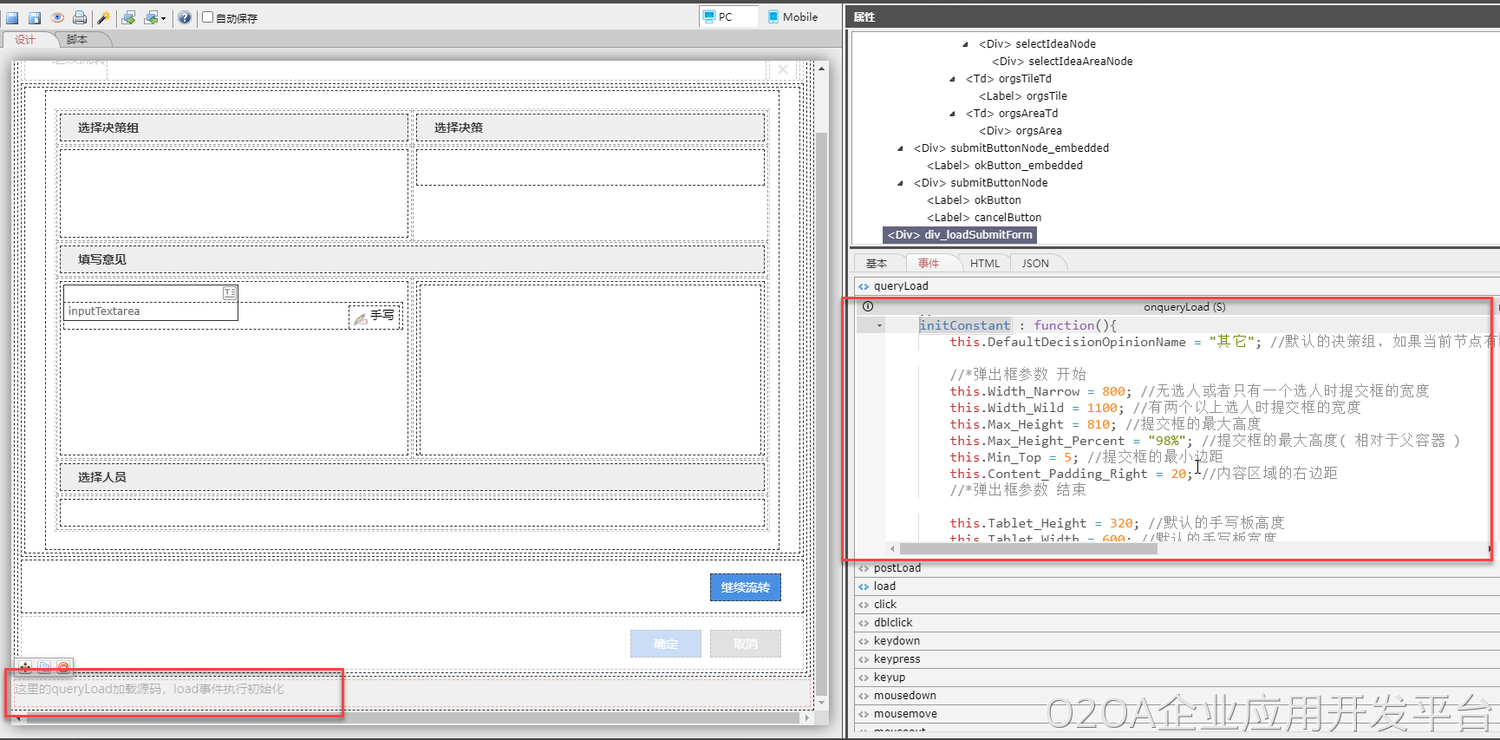Open help via blue question mark icon
The height and width of the screenshot is (740, 1500).
(x=184, y=18)
